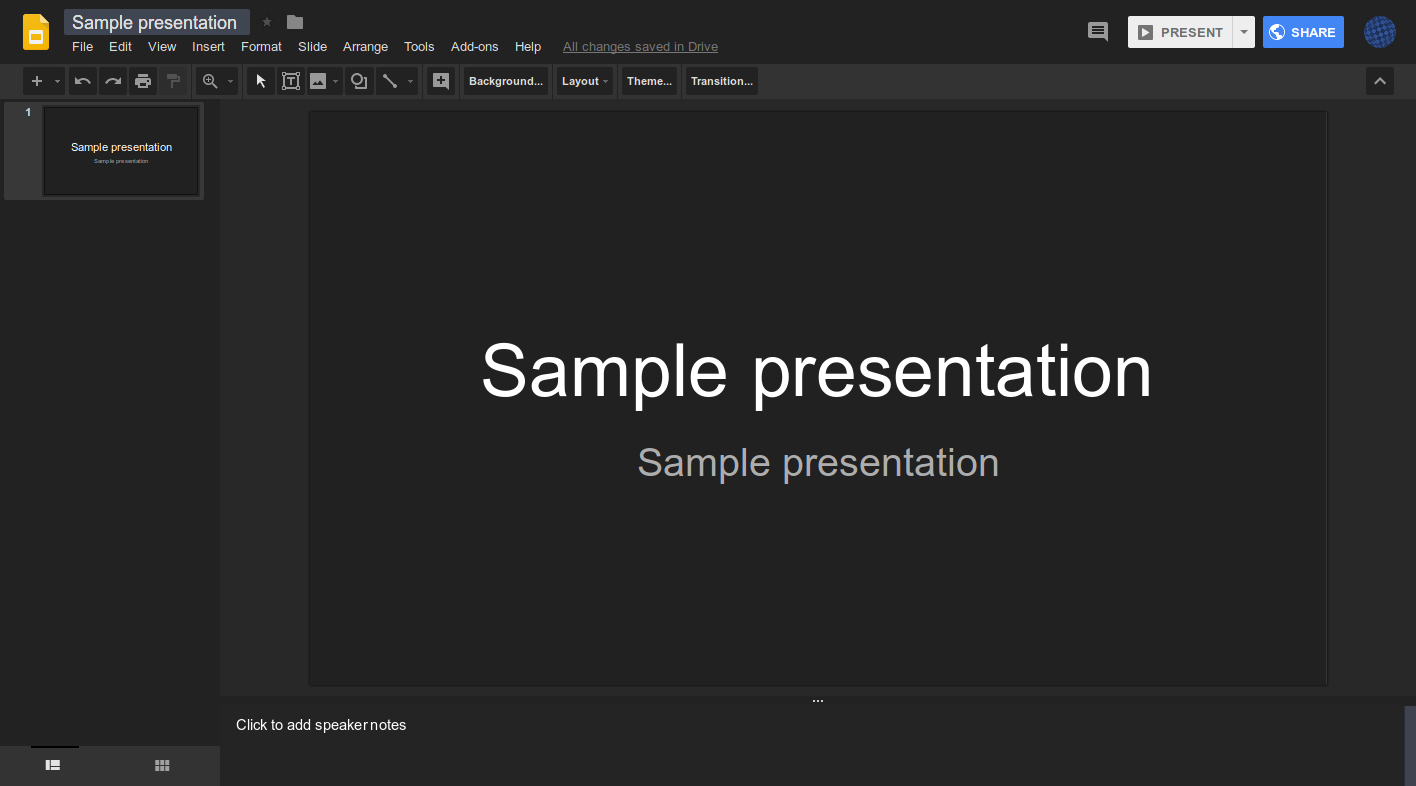
Task: Select the Undo icon in the toolbar
Action: pos(83,81)
